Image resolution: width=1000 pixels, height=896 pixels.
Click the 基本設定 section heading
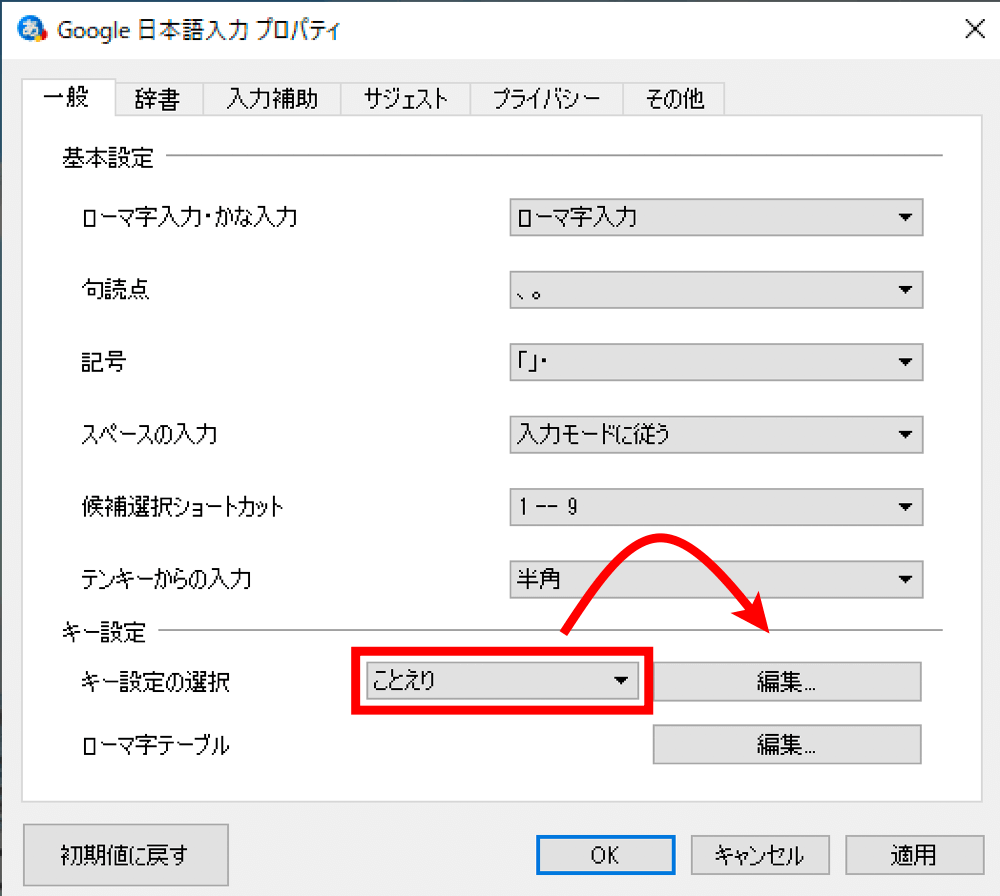pyautogui.click(x=108, y=157)
